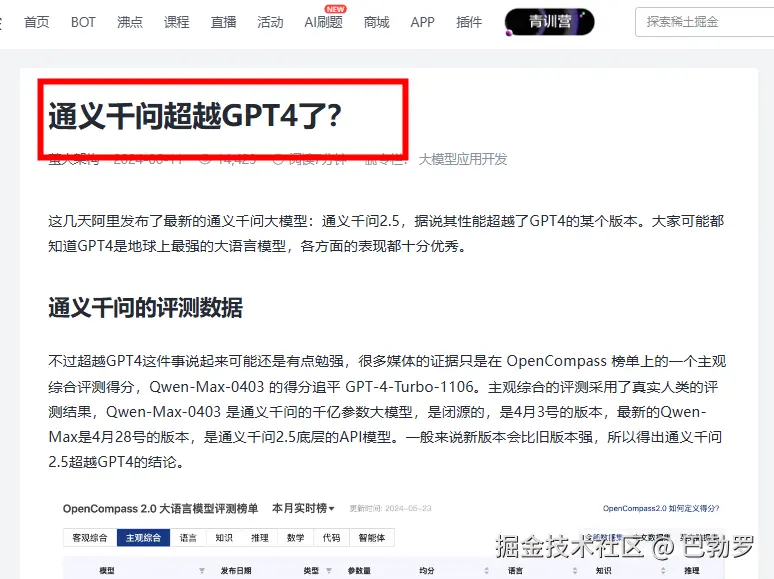Select the 主观综合 tab
Image resolution: width=774 pixels, height=579 pixels.
(143, 538)
